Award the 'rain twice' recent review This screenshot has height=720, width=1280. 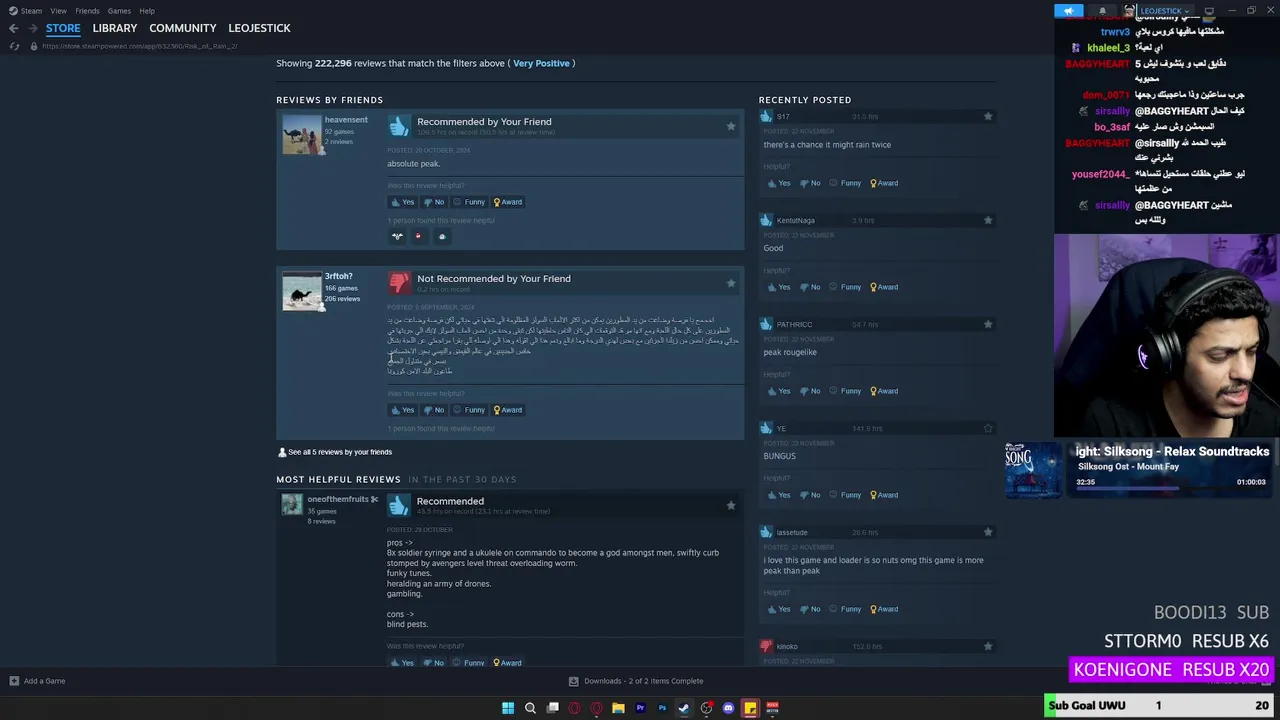pyautogui.click(x=884, y=183)
